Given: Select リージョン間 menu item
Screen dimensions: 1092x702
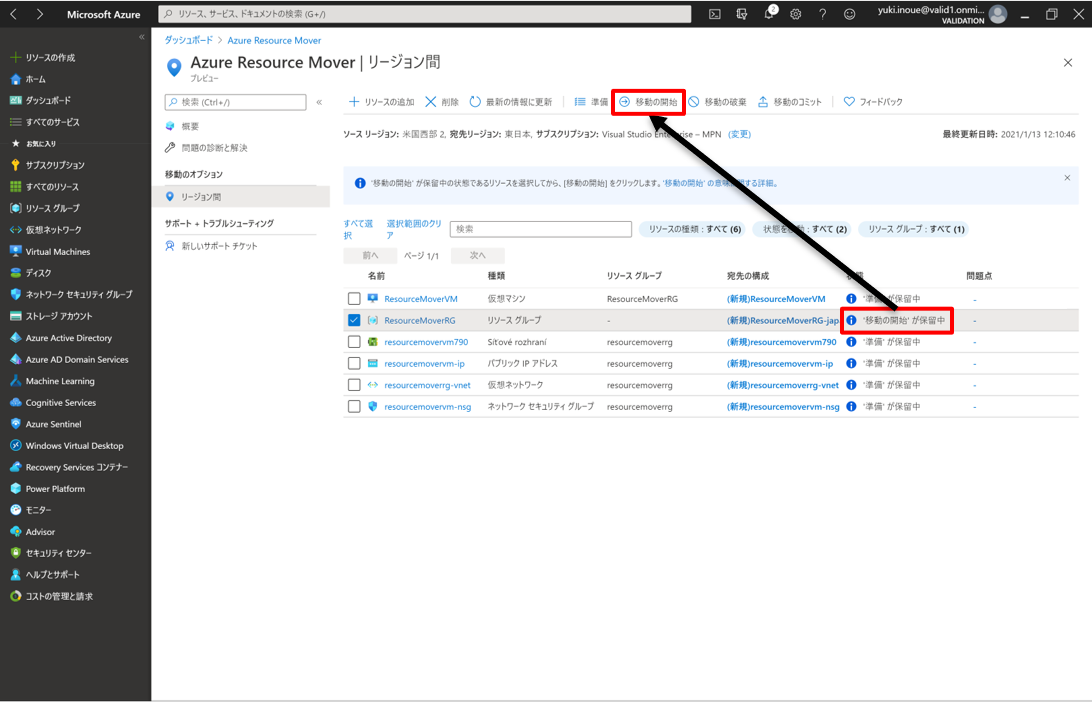Looking at the screenshot, I should click(x=240, y=197).
